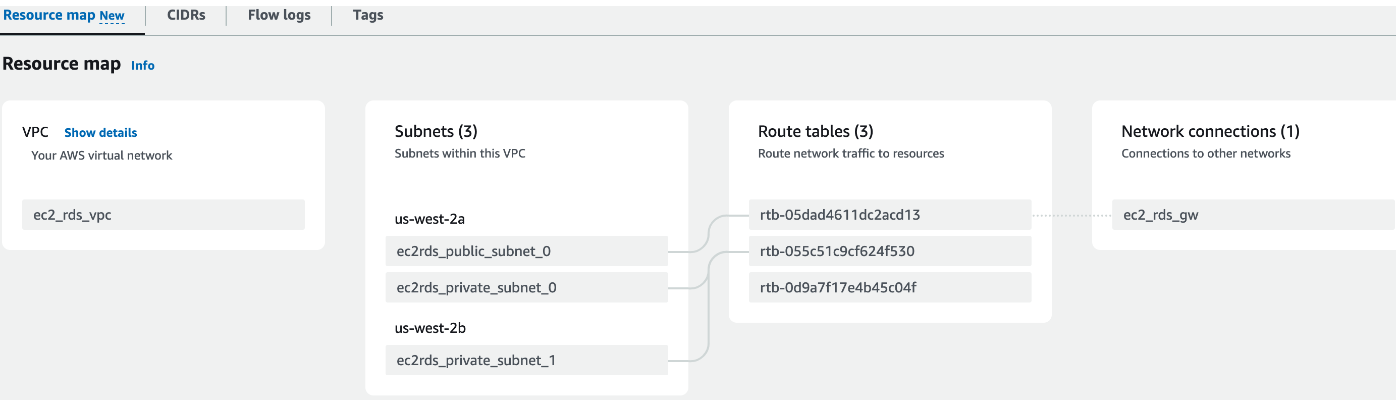Click the New badge beside Resource map
The height and width of the screenshot is (400, 1396).
pyautogui.click(x=112, y=16)
